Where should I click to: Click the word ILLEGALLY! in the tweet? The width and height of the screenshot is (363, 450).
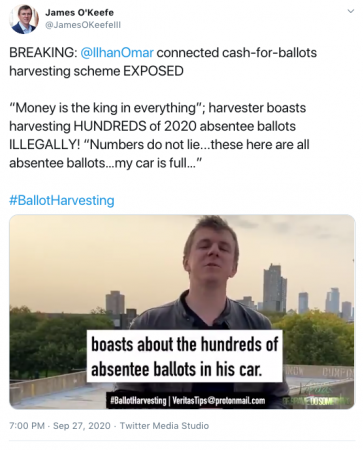click(44, 145)
